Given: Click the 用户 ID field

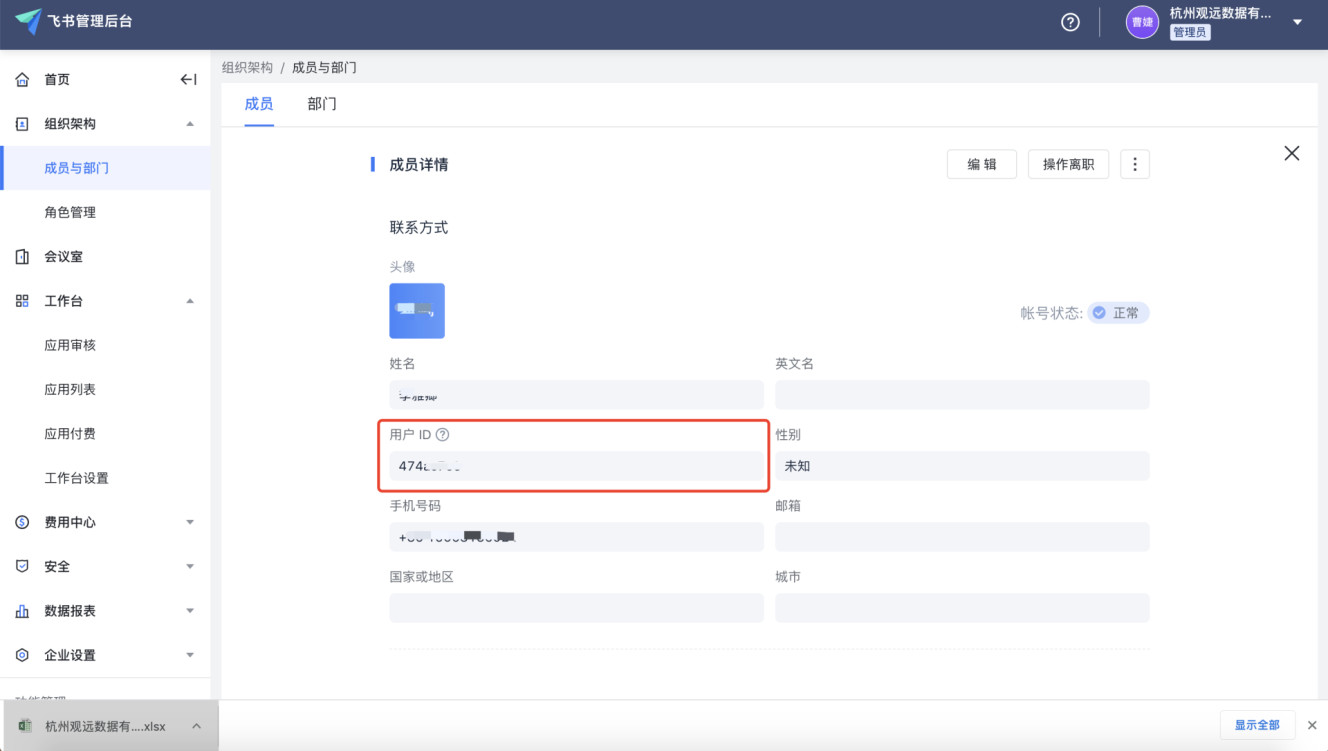Looking at the screenshot, I should [575, 466].
